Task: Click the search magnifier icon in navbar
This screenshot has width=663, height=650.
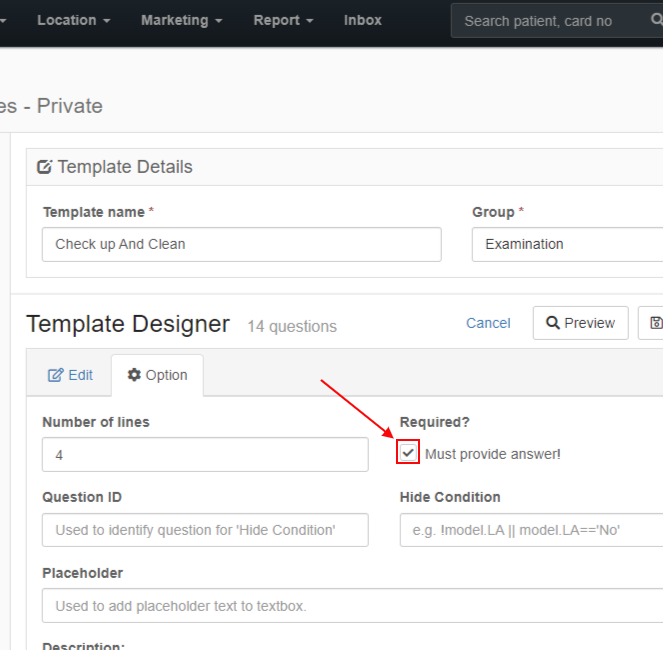Action: coord(657,19)
